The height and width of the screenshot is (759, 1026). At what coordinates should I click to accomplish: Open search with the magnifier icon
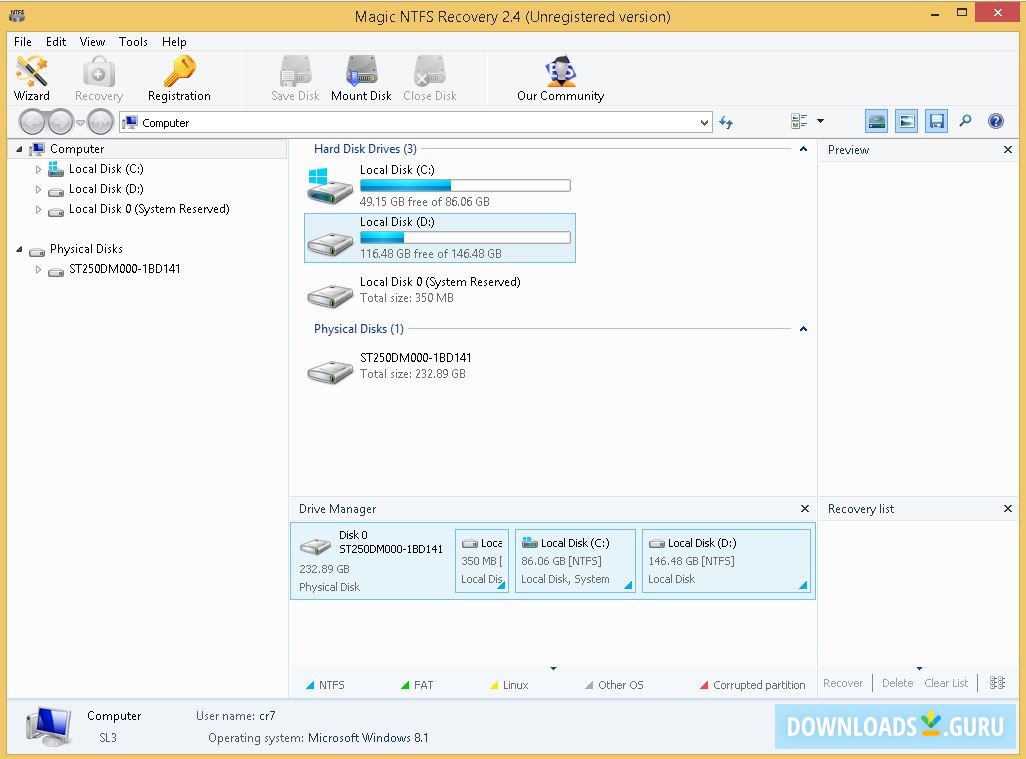[x=966, y=121]
